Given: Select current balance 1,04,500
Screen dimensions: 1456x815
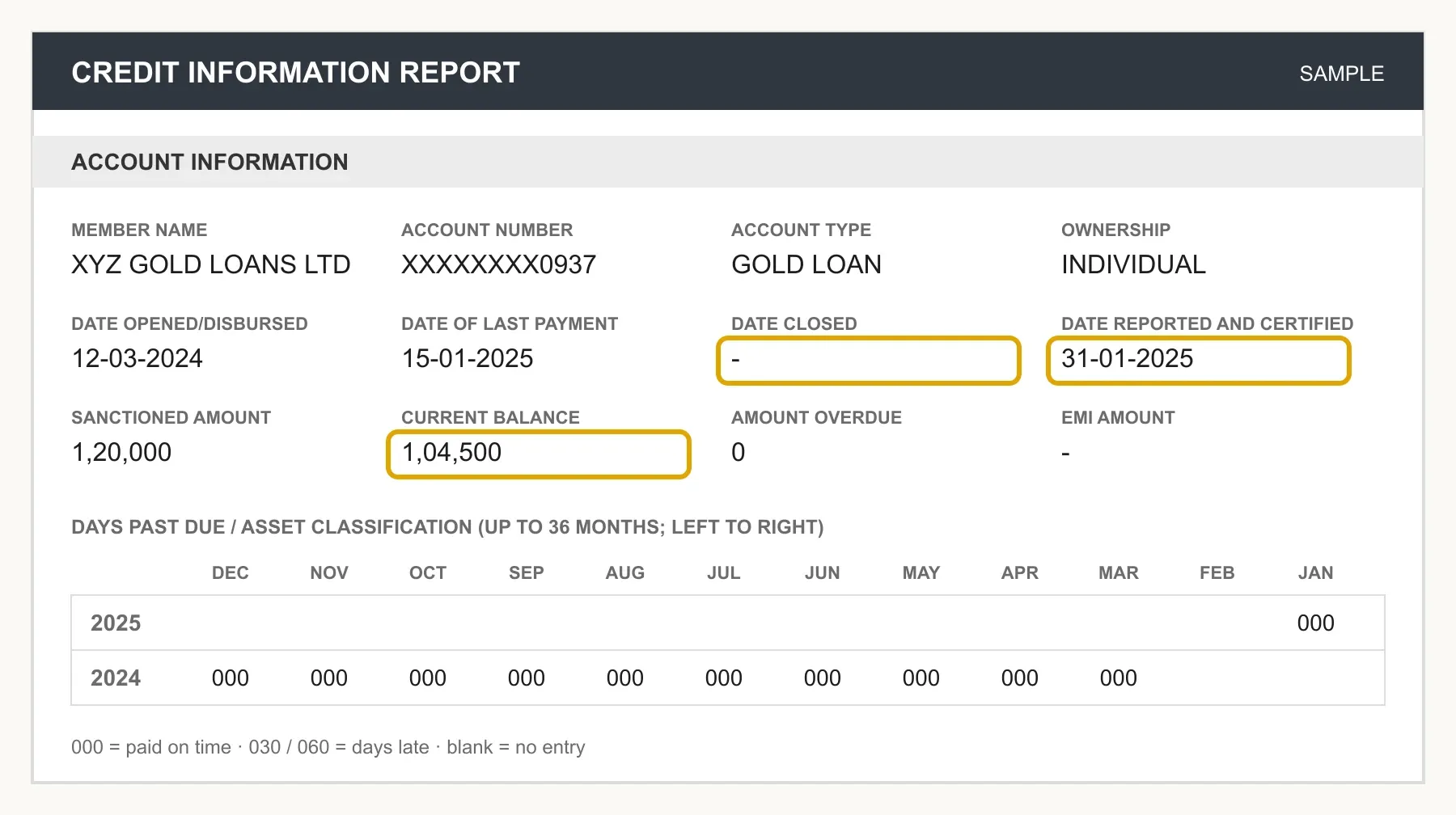Looking at the screenshot, I should [538, 454].
